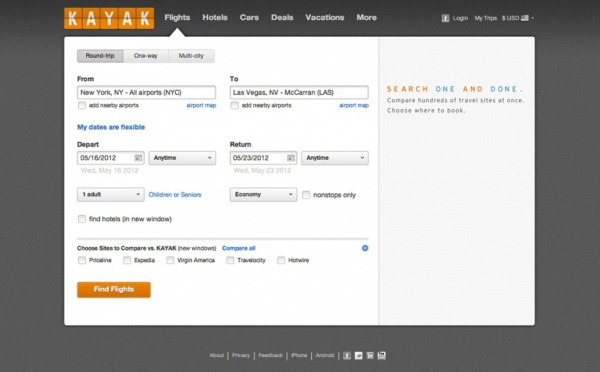This screenshot has width=600, height=372.
Task: Check the Travelocity compare box
Action: click(230, 260)
